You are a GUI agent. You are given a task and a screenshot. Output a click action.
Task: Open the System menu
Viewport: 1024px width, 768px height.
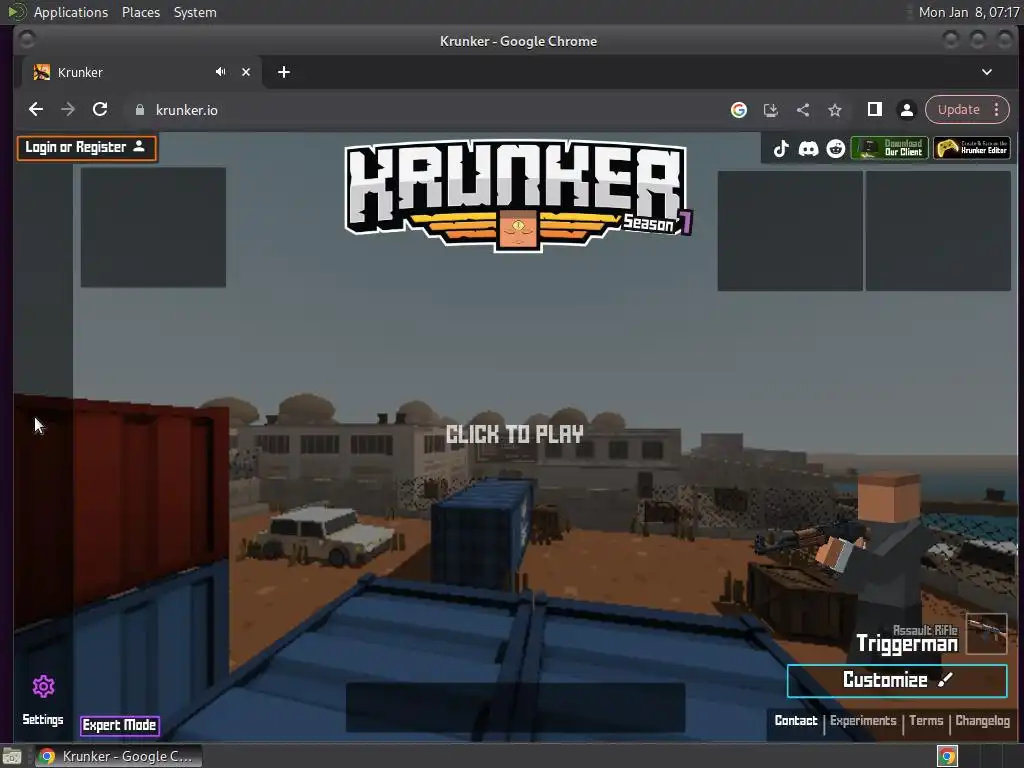coord(195,12)
